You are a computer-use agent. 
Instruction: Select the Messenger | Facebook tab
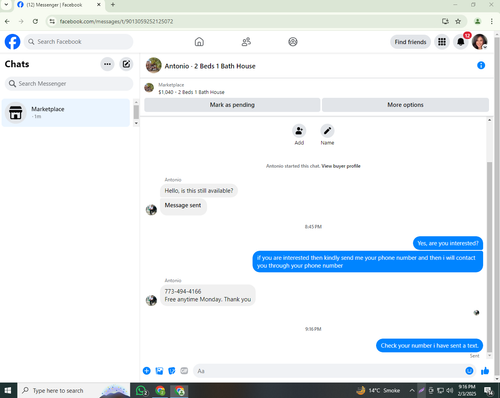[59, 5]
